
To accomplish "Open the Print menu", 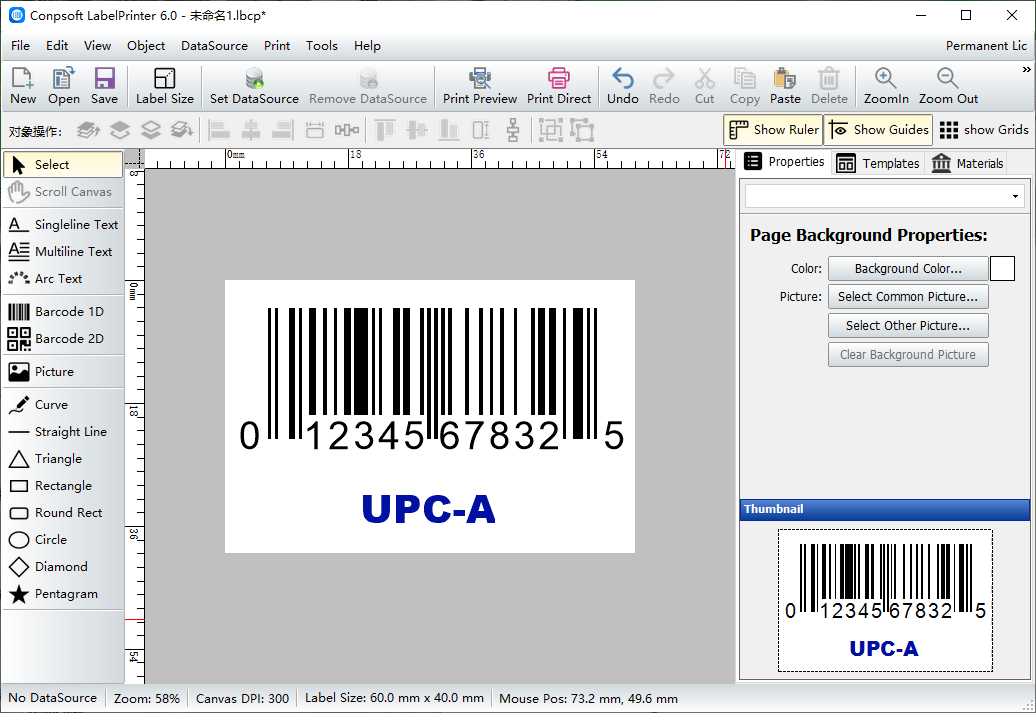I will click(277, 46).
